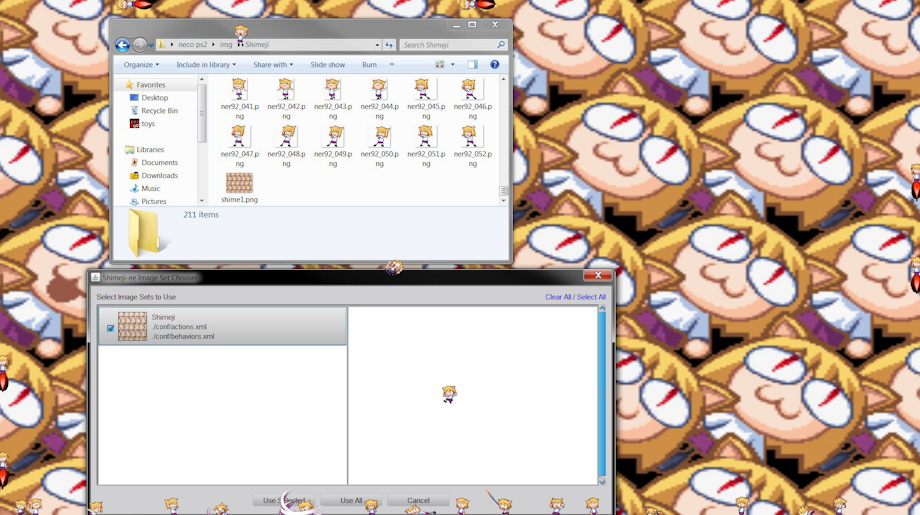
Task: Click file list scrollbar down arrow
Action: click(503, 201)
